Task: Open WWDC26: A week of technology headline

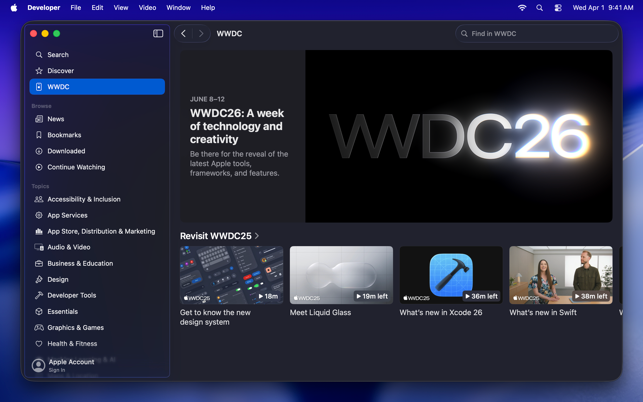Action: (x=237, y=126)
